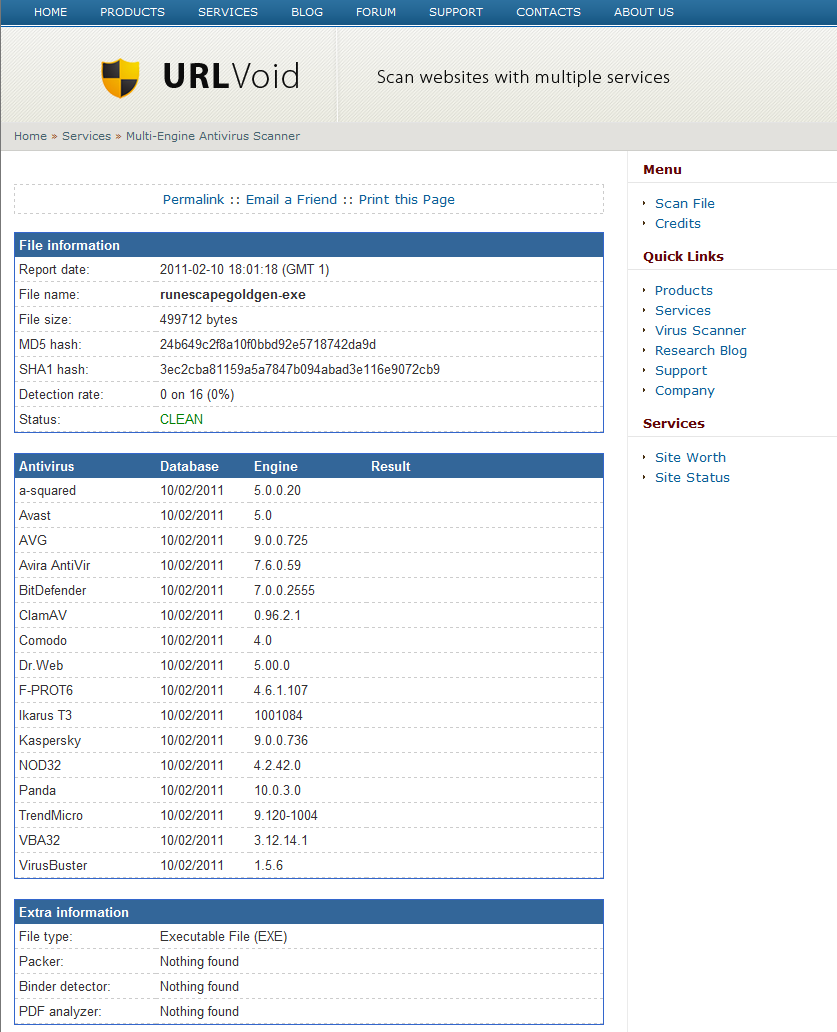Click the Engine column header
This screenshot has height=1032, width=837.
click(x=276, y=466)
